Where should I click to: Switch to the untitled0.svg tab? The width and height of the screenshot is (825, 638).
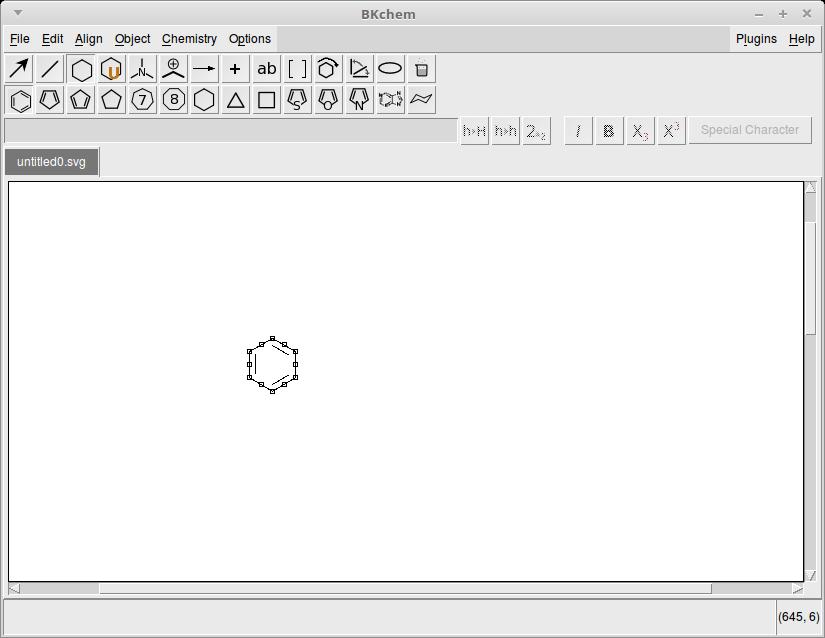pos(52,162)
